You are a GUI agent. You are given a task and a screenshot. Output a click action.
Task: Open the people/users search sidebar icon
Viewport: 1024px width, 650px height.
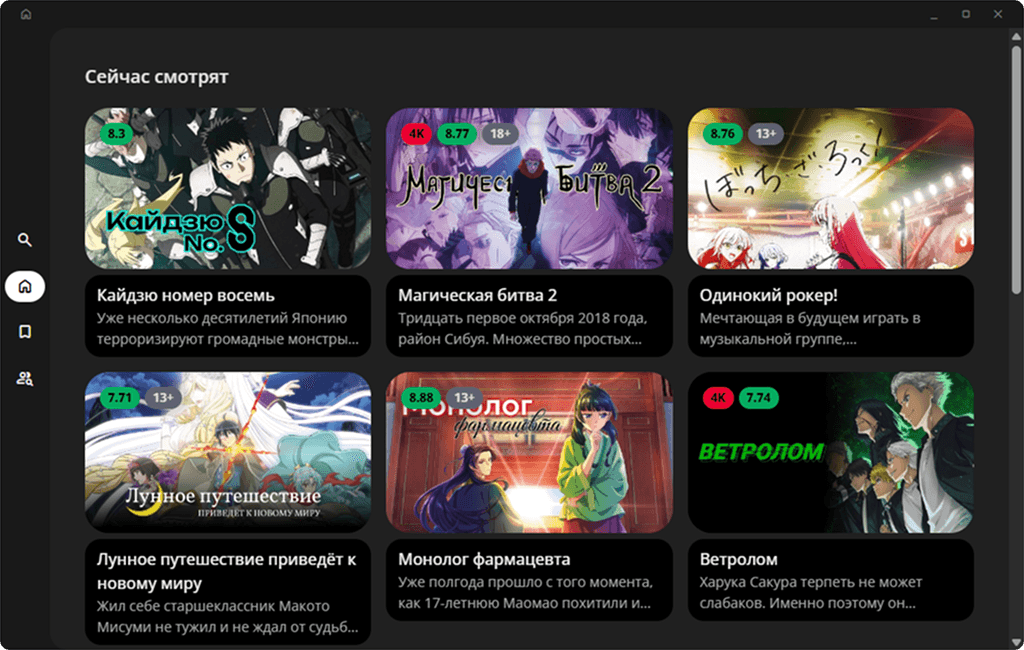click(25, 378)
